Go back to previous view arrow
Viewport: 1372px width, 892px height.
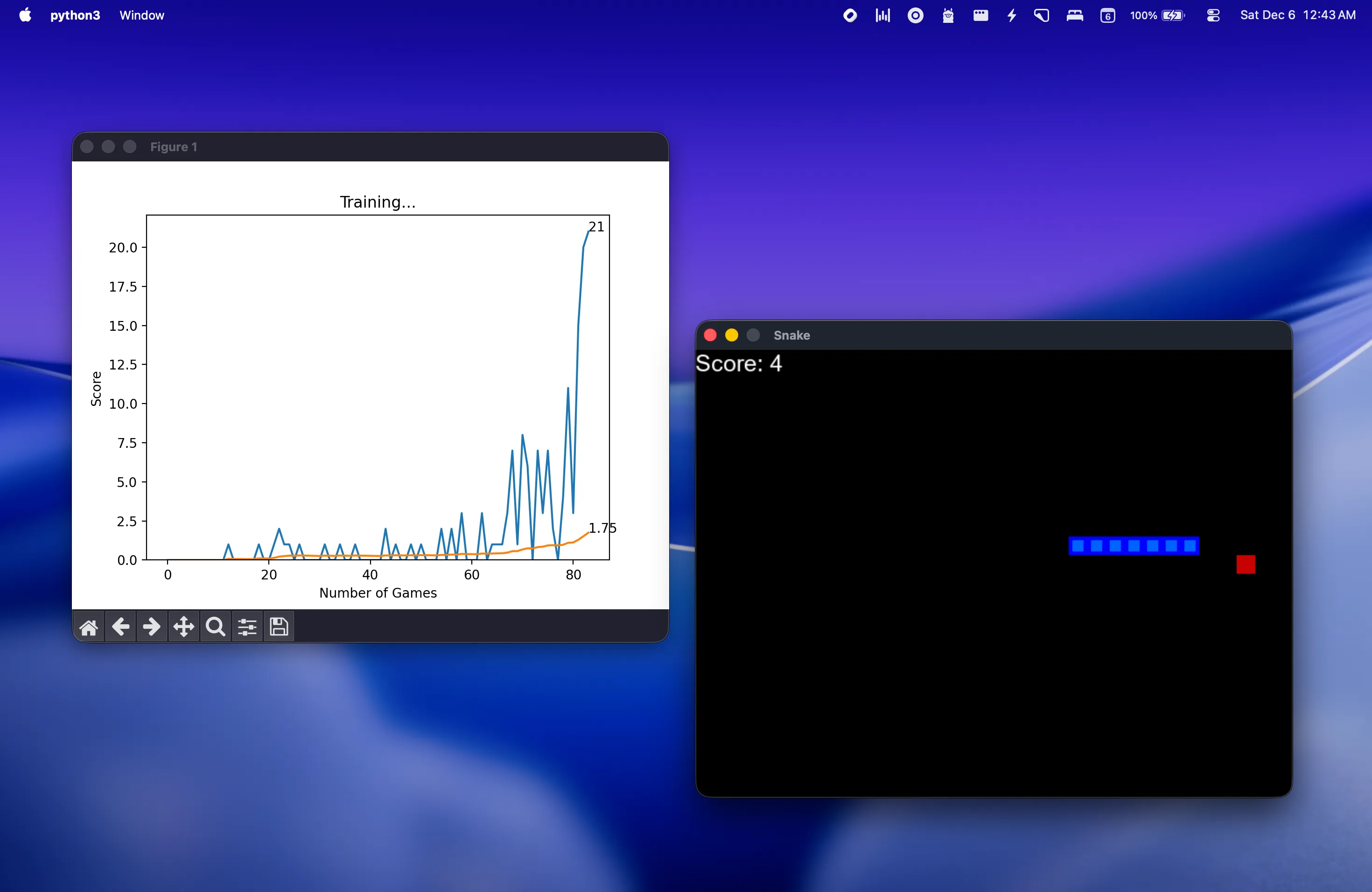[120, 627]
